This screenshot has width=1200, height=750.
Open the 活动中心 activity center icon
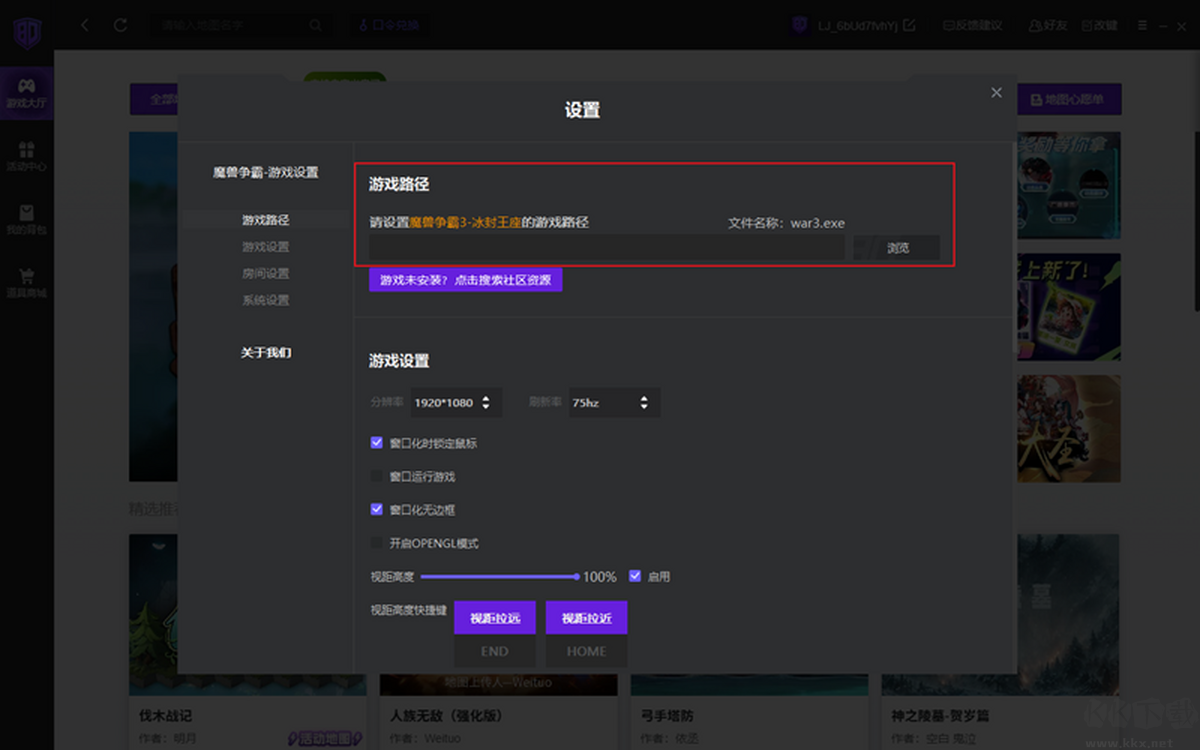26,158
